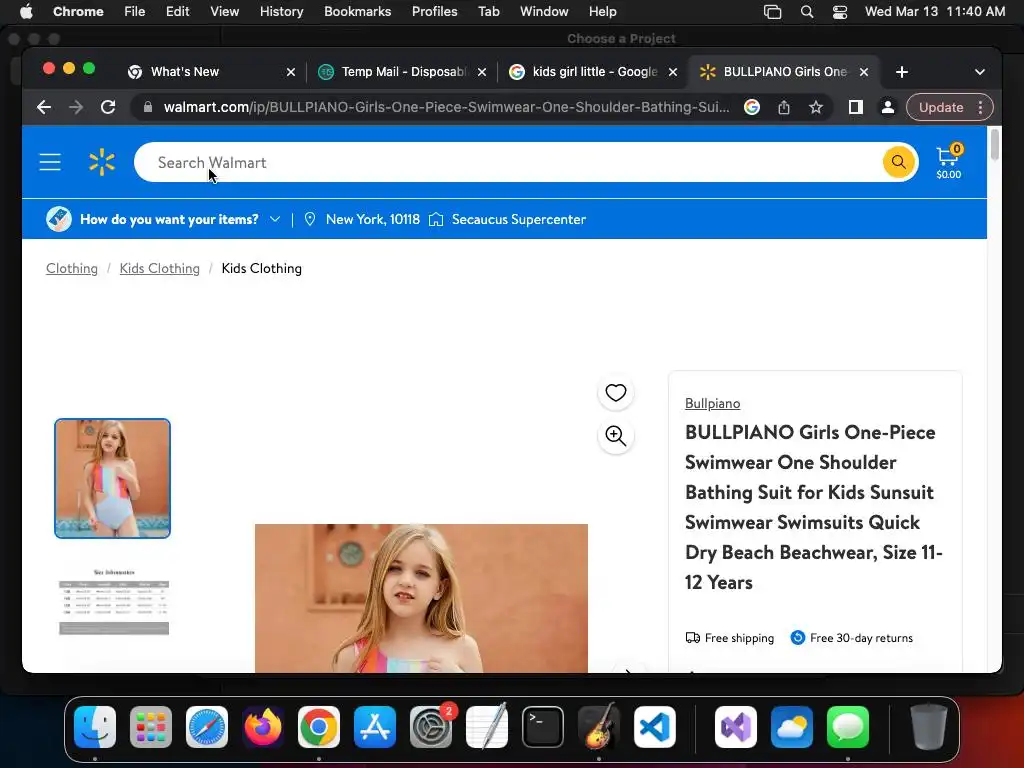Open the Chrome profile icon
This screenshot has width=1024, height=768.
pos(888,107)
